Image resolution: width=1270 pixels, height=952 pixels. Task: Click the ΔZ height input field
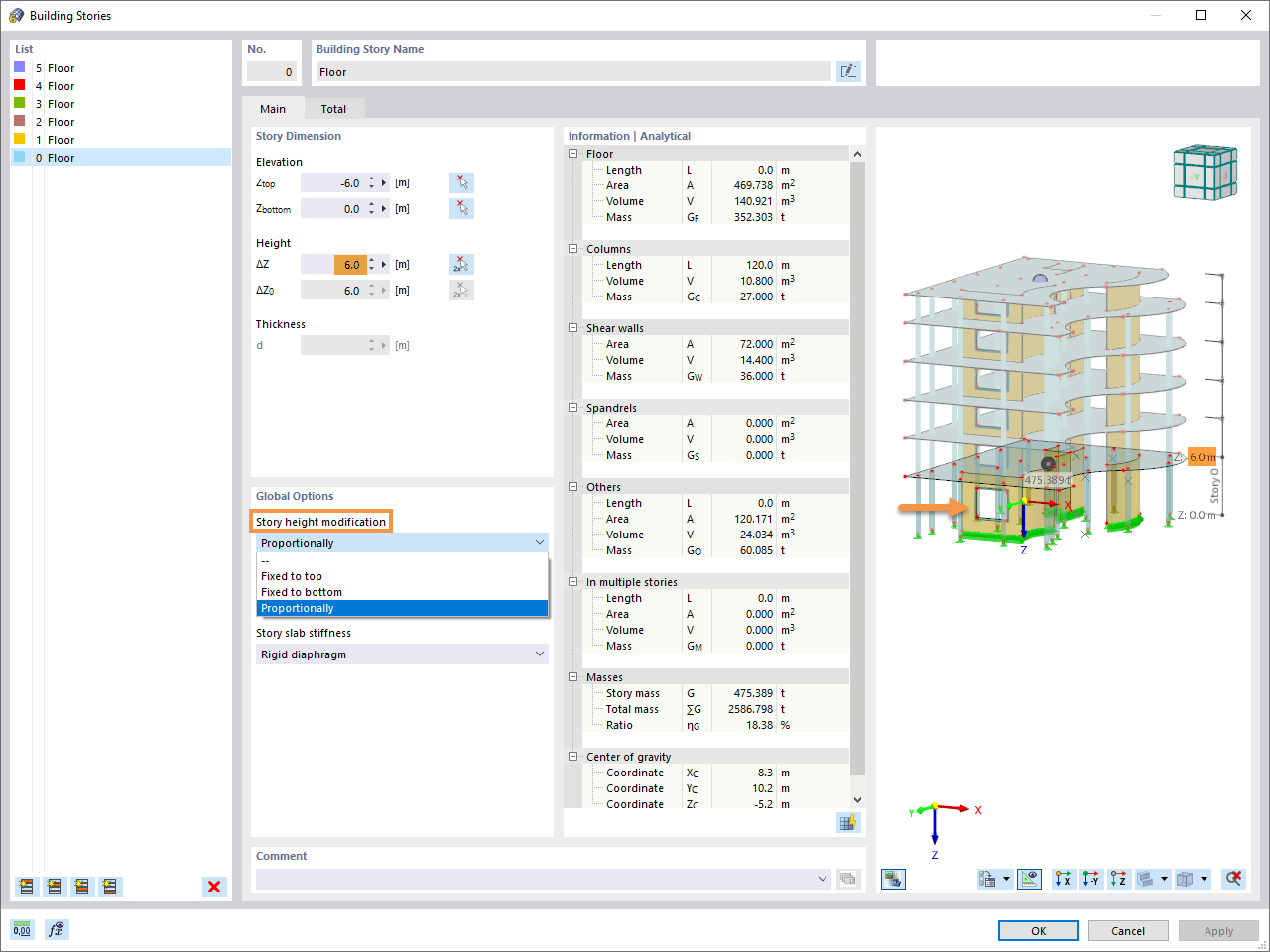tap(333, 265)
